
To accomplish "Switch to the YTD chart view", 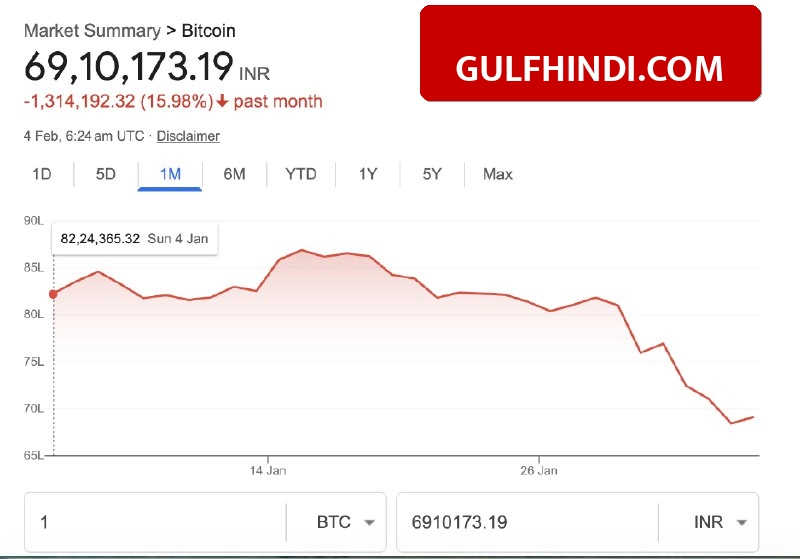I will click(301, 174).
